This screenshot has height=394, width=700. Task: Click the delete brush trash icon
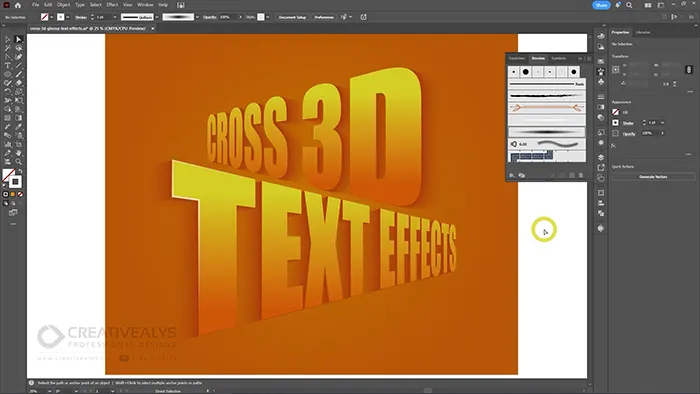pos(581,175)
